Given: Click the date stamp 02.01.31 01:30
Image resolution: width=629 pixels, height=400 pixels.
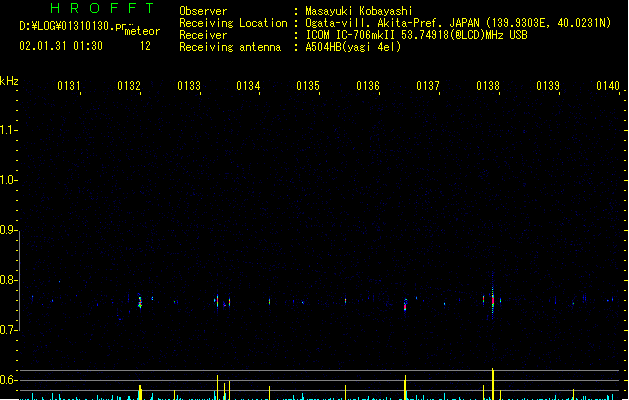Looking at the screenshot, I should coord(61,46).
